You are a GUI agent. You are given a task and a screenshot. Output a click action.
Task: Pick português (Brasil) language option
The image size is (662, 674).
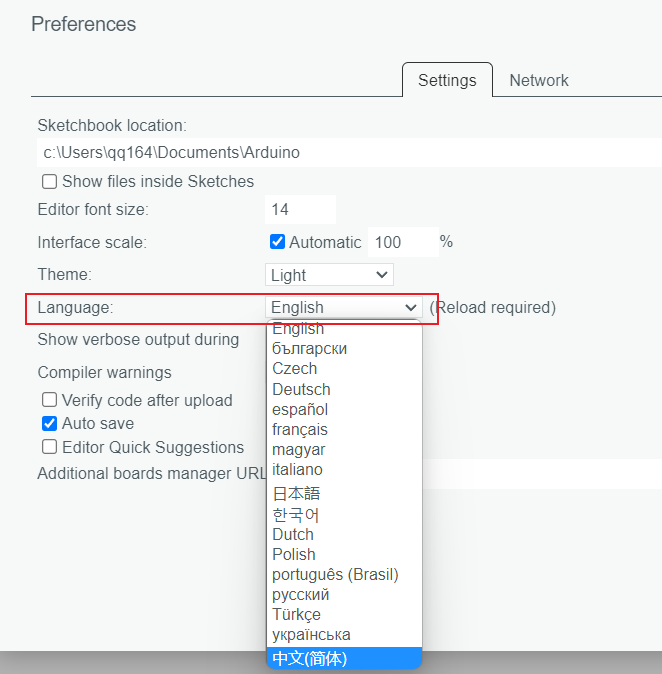pos(335,574)
